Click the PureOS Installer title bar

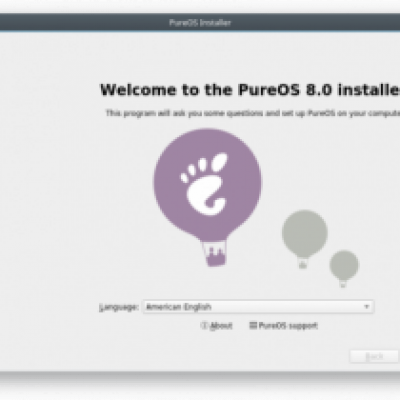pos(200,23)
